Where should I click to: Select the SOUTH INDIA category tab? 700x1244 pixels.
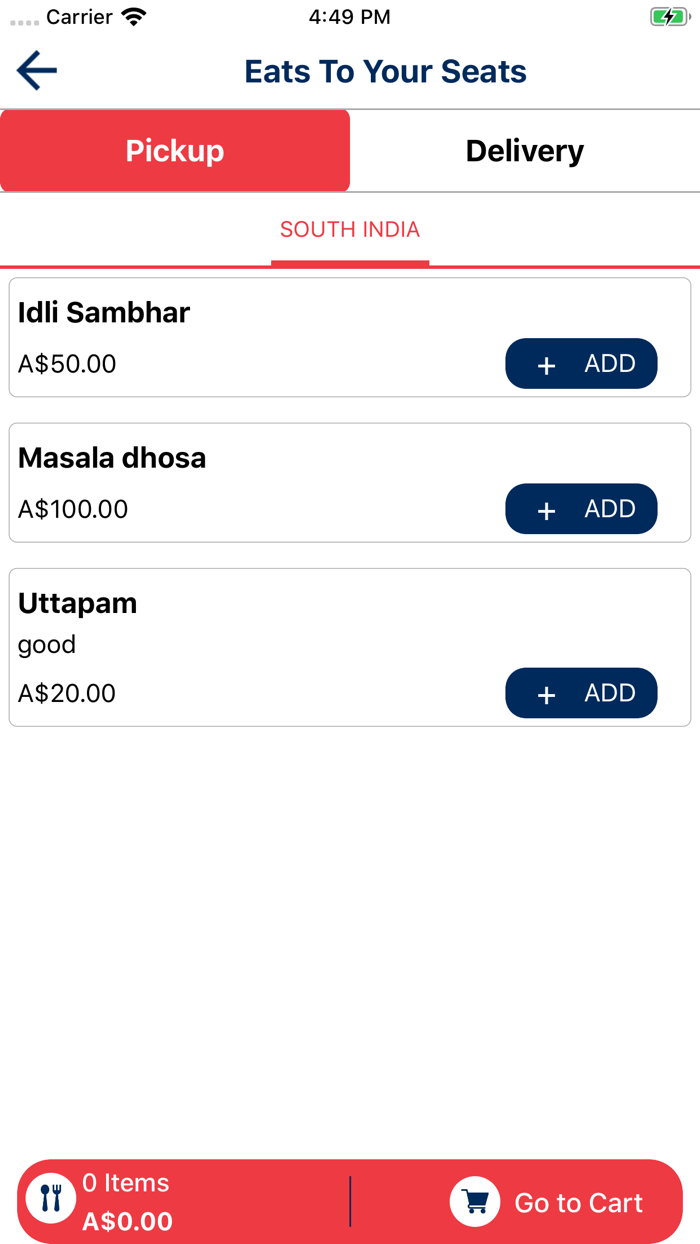350,230
